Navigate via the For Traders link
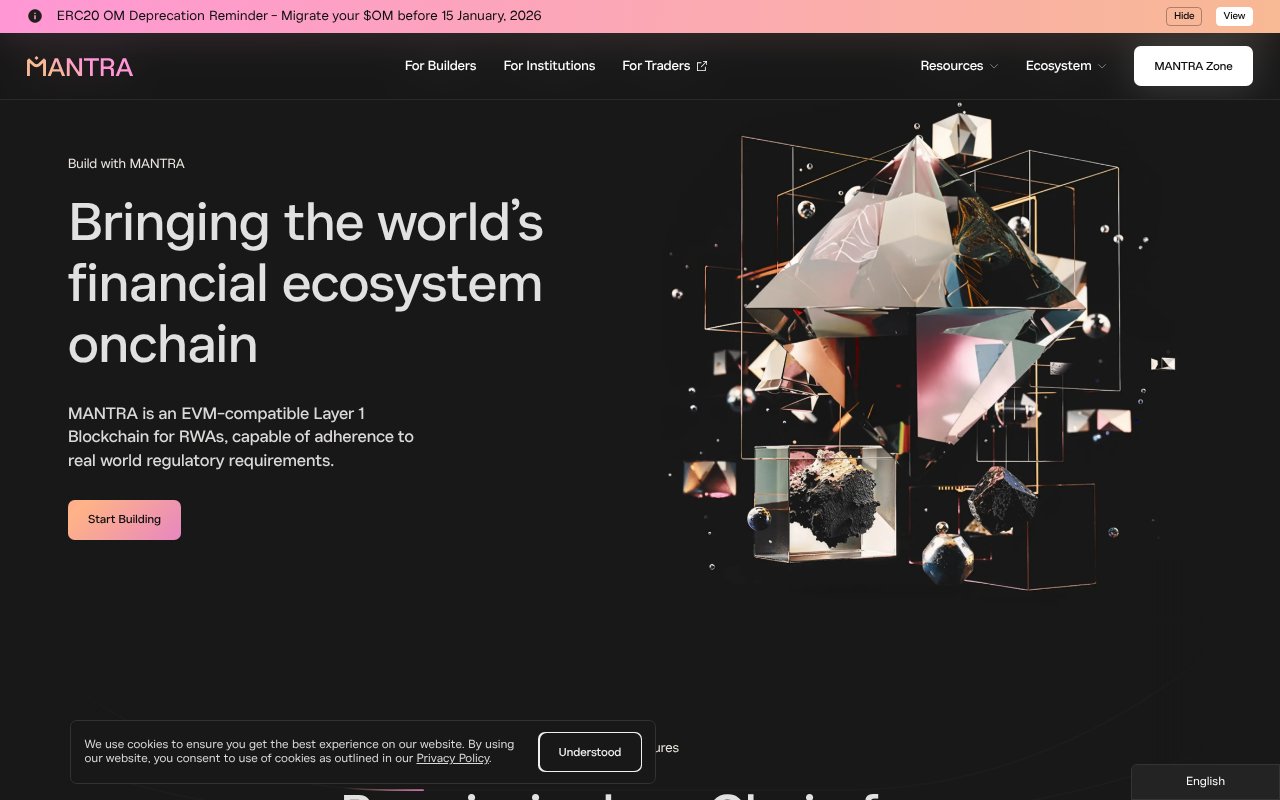This screenshot has width=1280, height=800. tap(656, 65)
